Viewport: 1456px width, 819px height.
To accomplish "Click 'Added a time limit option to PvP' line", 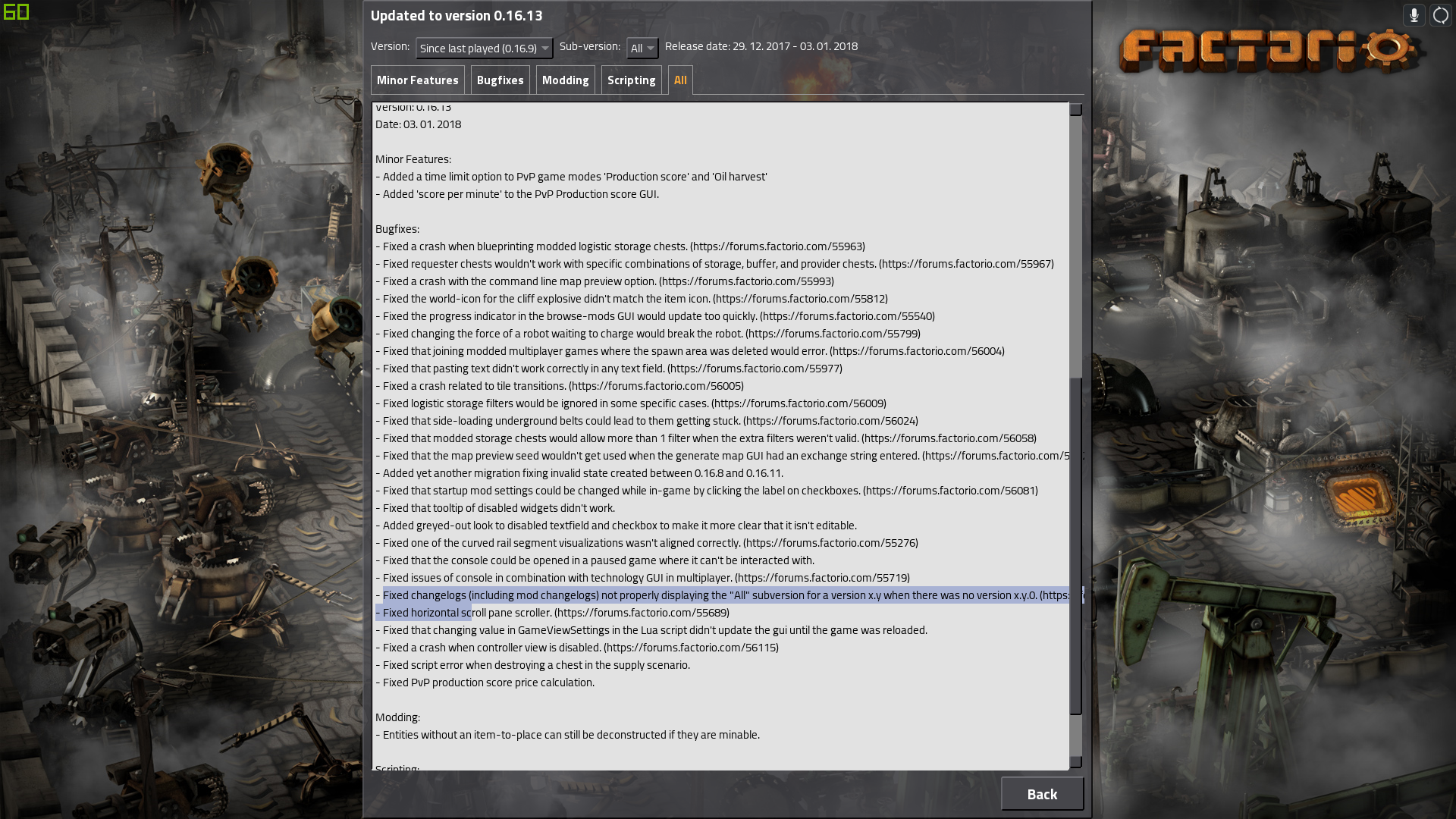I will (571, 177).
